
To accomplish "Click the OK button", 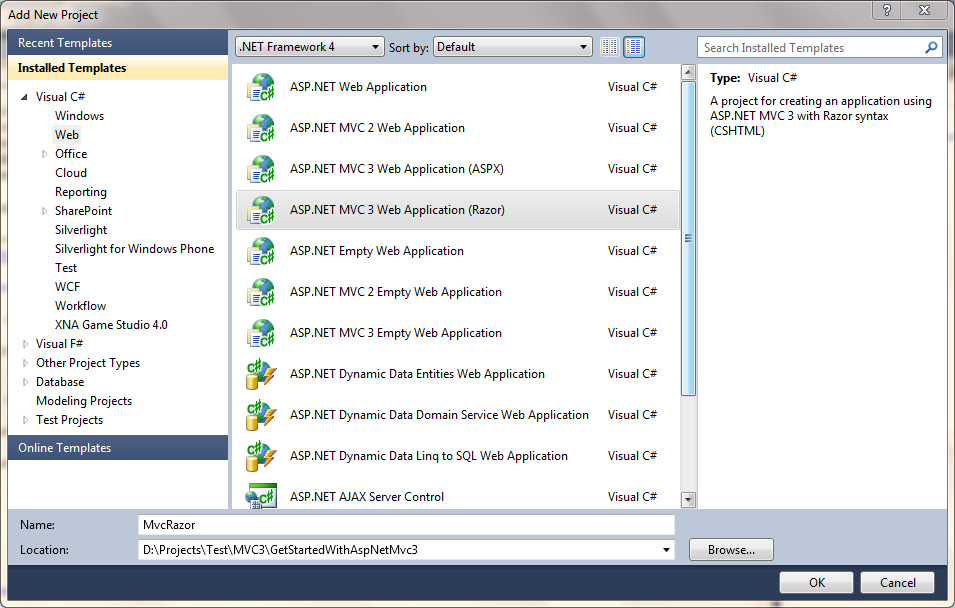I will (x=816, y=582).
